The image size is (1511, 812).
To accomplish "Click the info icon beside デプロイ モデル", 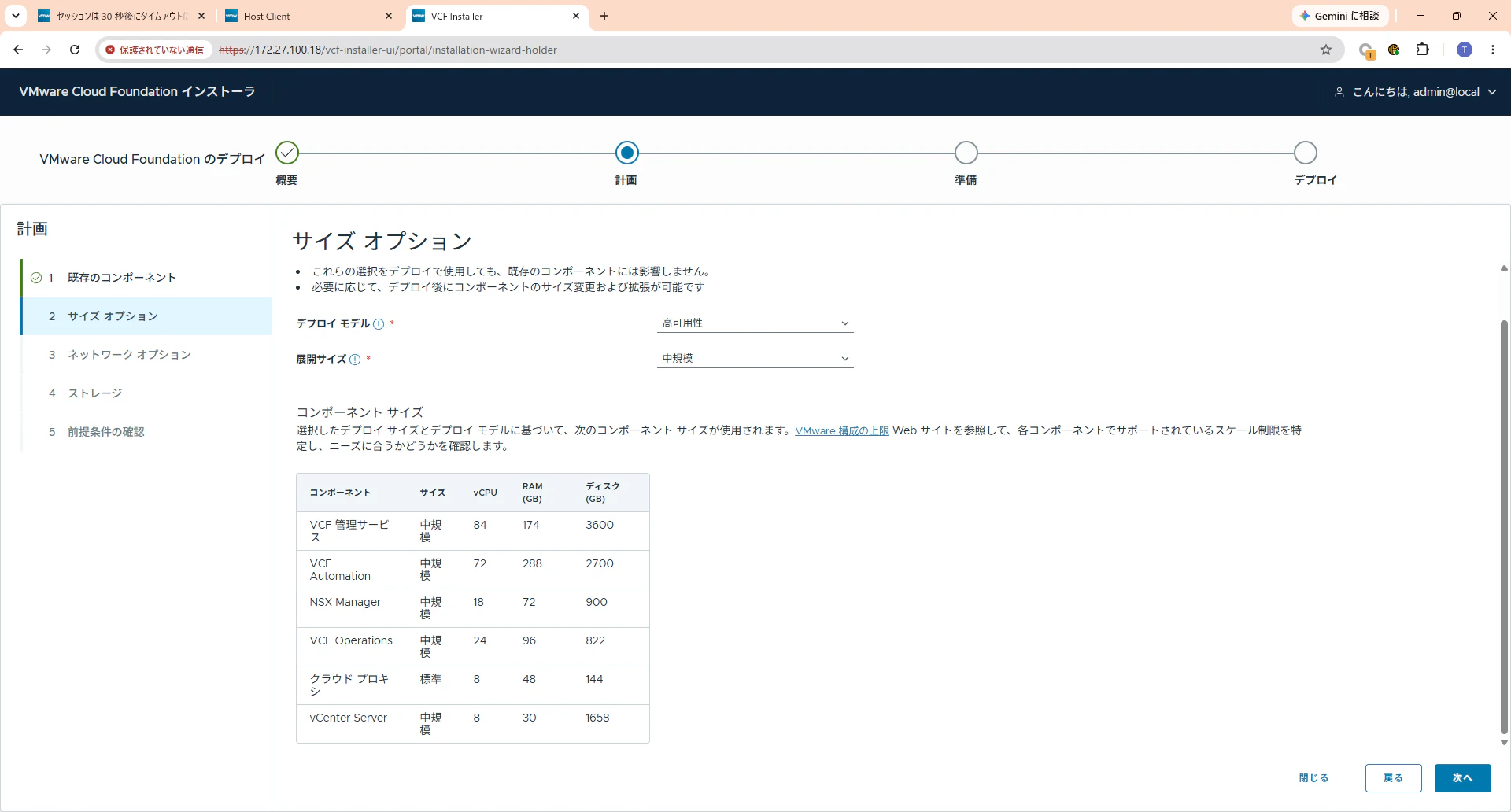I will [x=379, y=324].
